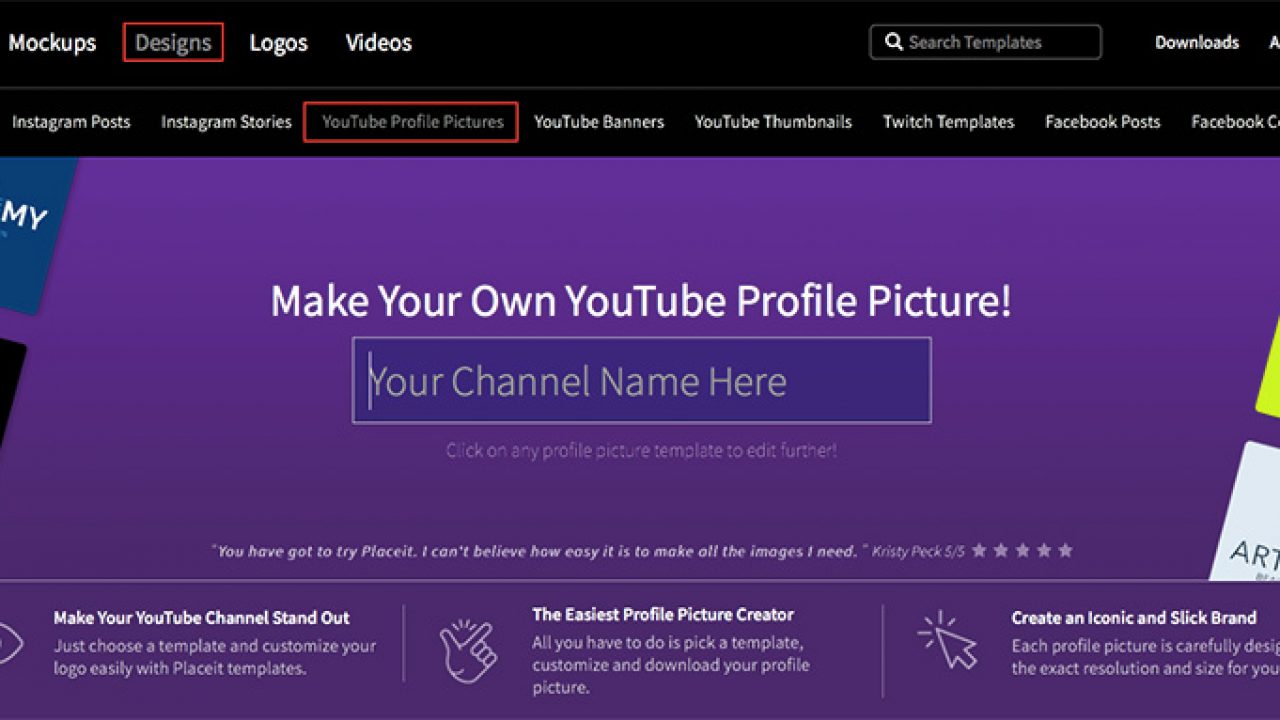Open the Mockups menu
The width and height of the screenshot is (1280, 720).
pos(52,43)
